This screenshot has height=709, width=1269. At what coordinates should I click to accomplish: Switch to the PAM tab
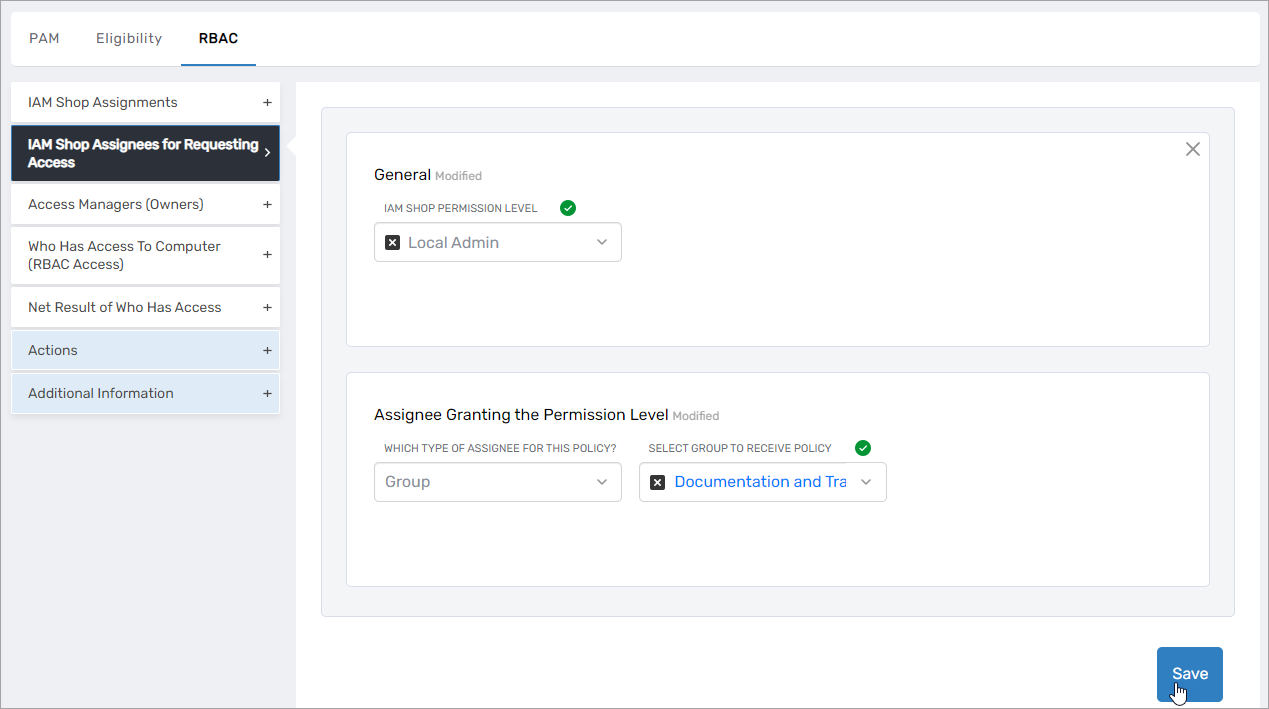44,38
